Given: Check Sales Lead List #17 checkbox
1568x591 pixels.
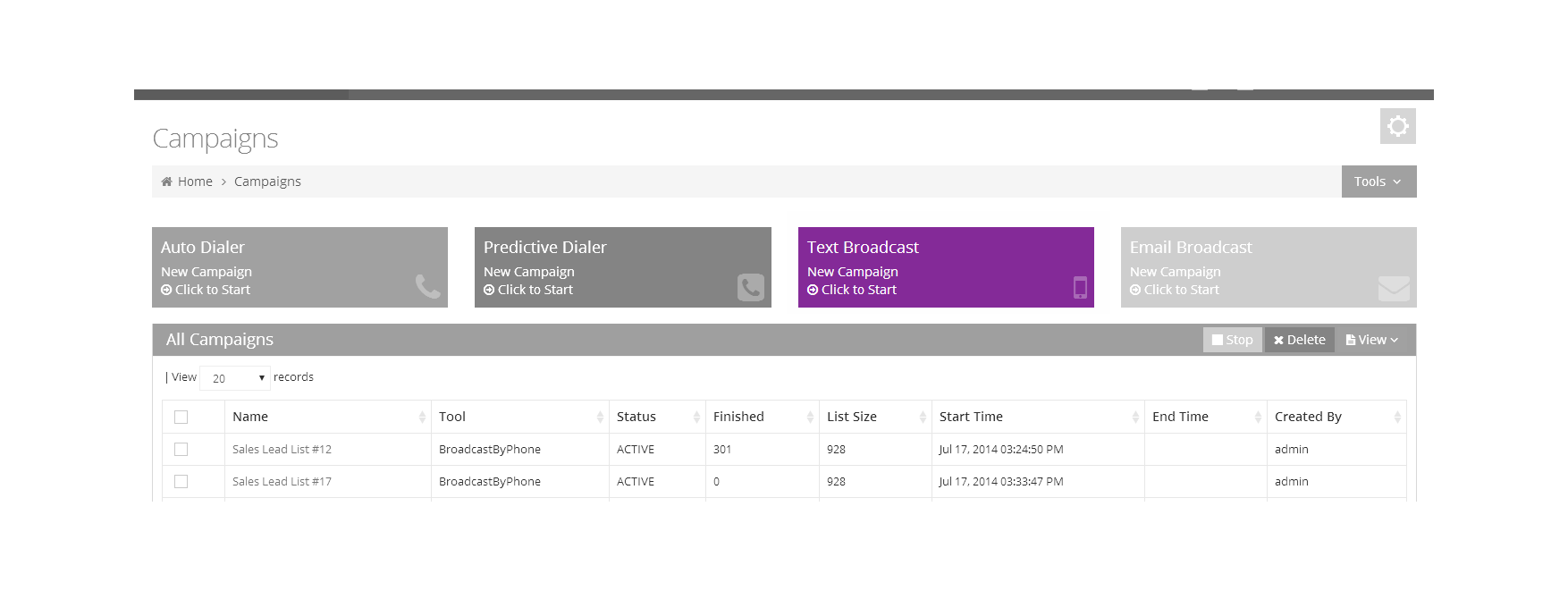Looking at the screenshot, I should tap(181, 481).
